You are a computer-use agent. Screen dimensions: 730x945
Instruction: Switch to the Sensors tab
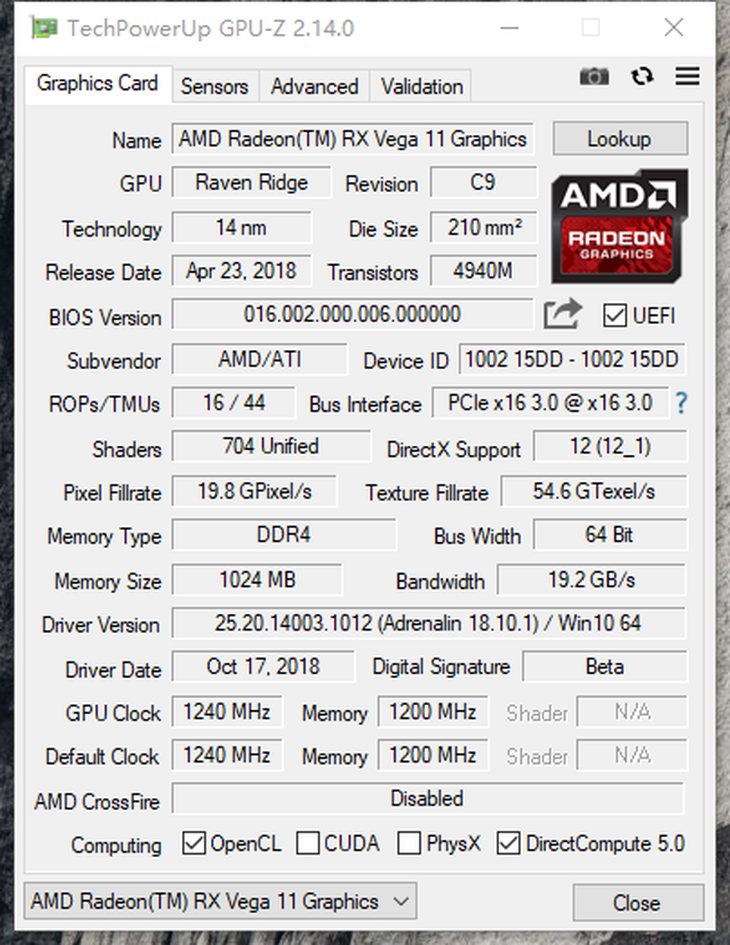click(215, 86)
